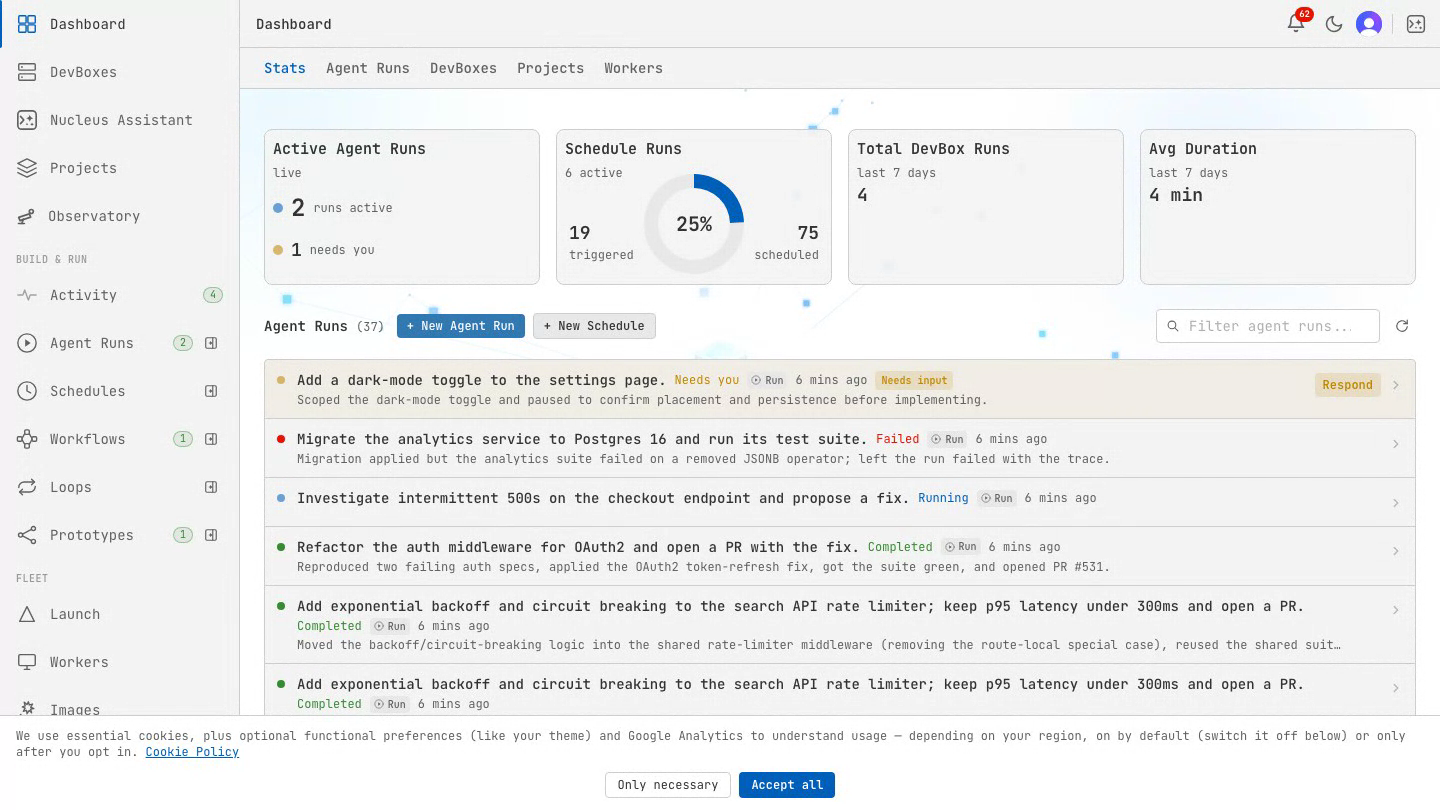Click the Schedules clock icon in the sidebar
This screenshot has height=810, width=1440.
coord(27,391)
